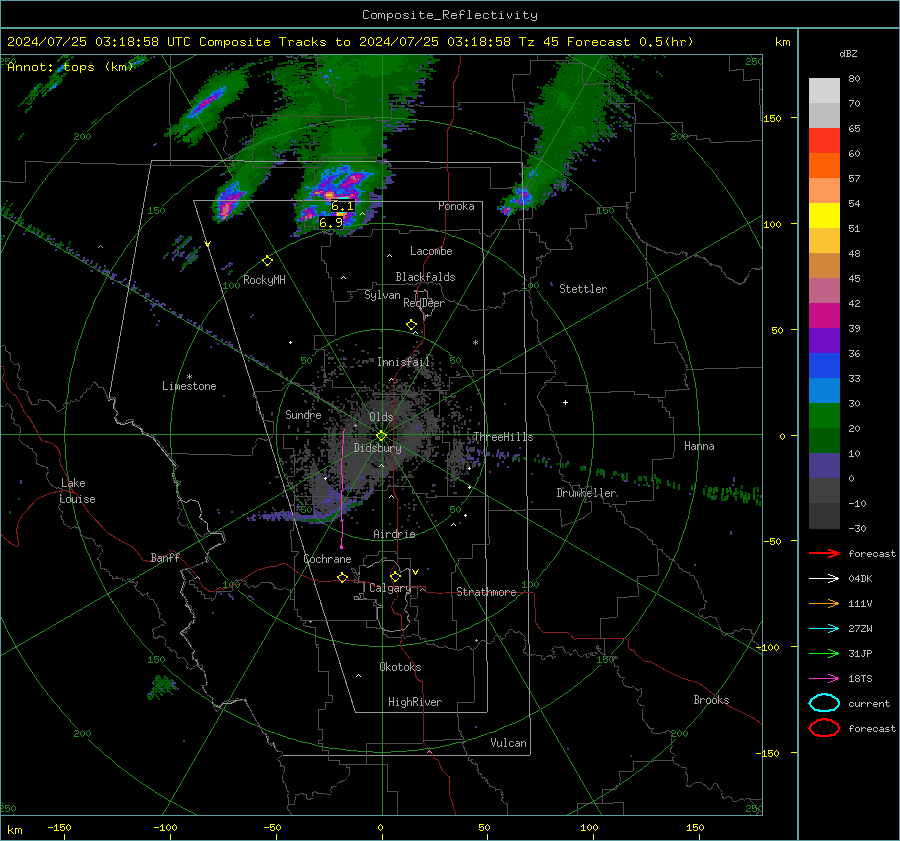The width and height of the screenshot is (900, 841).
Task: Click the white 04DK arrow legend icon
Action: click(824, 578)
